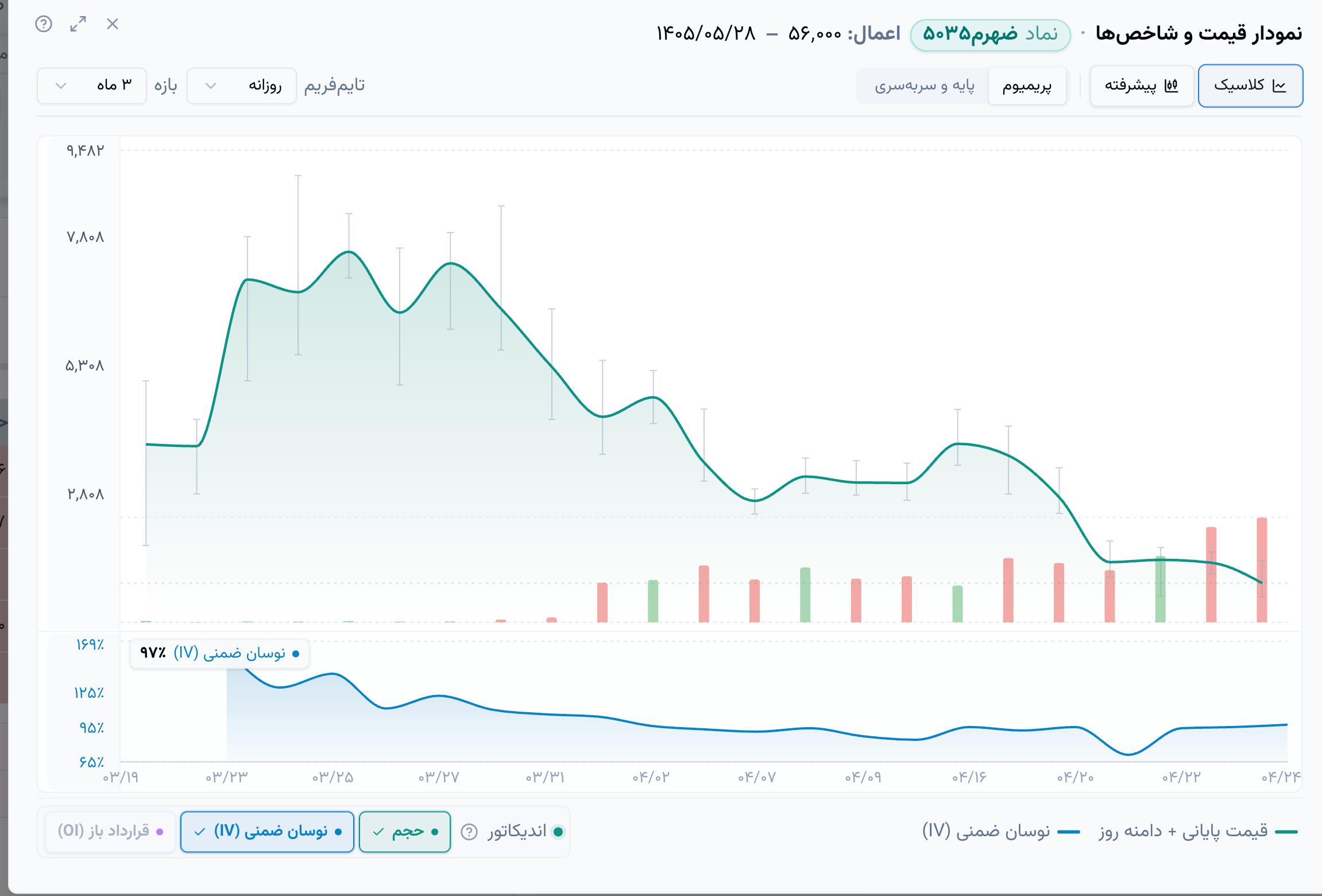This screenshot has width=1322, height=896.
Task: Open the ۳ ماه range dropdown
Action: (92, 86)
